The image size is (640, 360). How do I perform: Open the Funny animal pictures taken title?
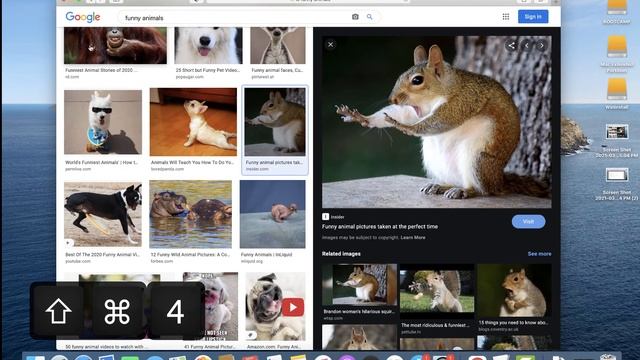tap(380, 227)
